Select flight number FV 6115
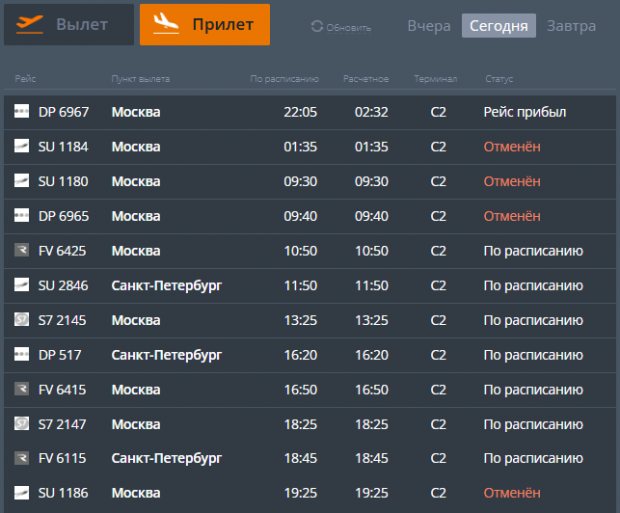The image size is (620, 513). [62, 458]
